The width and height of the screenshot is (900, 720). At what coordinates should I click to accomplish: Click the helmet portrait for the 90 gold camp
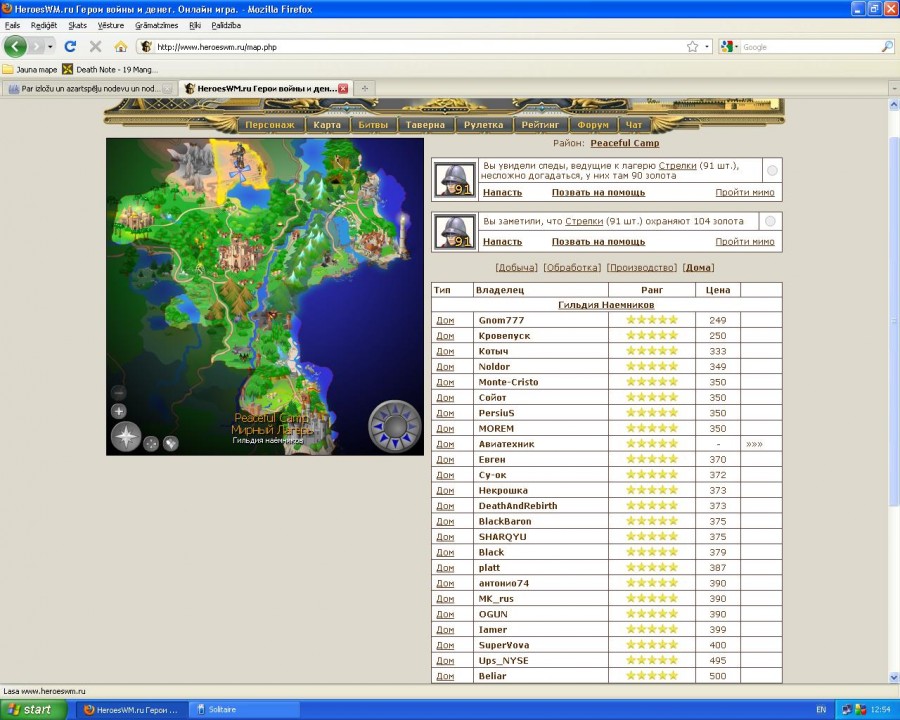455,180
